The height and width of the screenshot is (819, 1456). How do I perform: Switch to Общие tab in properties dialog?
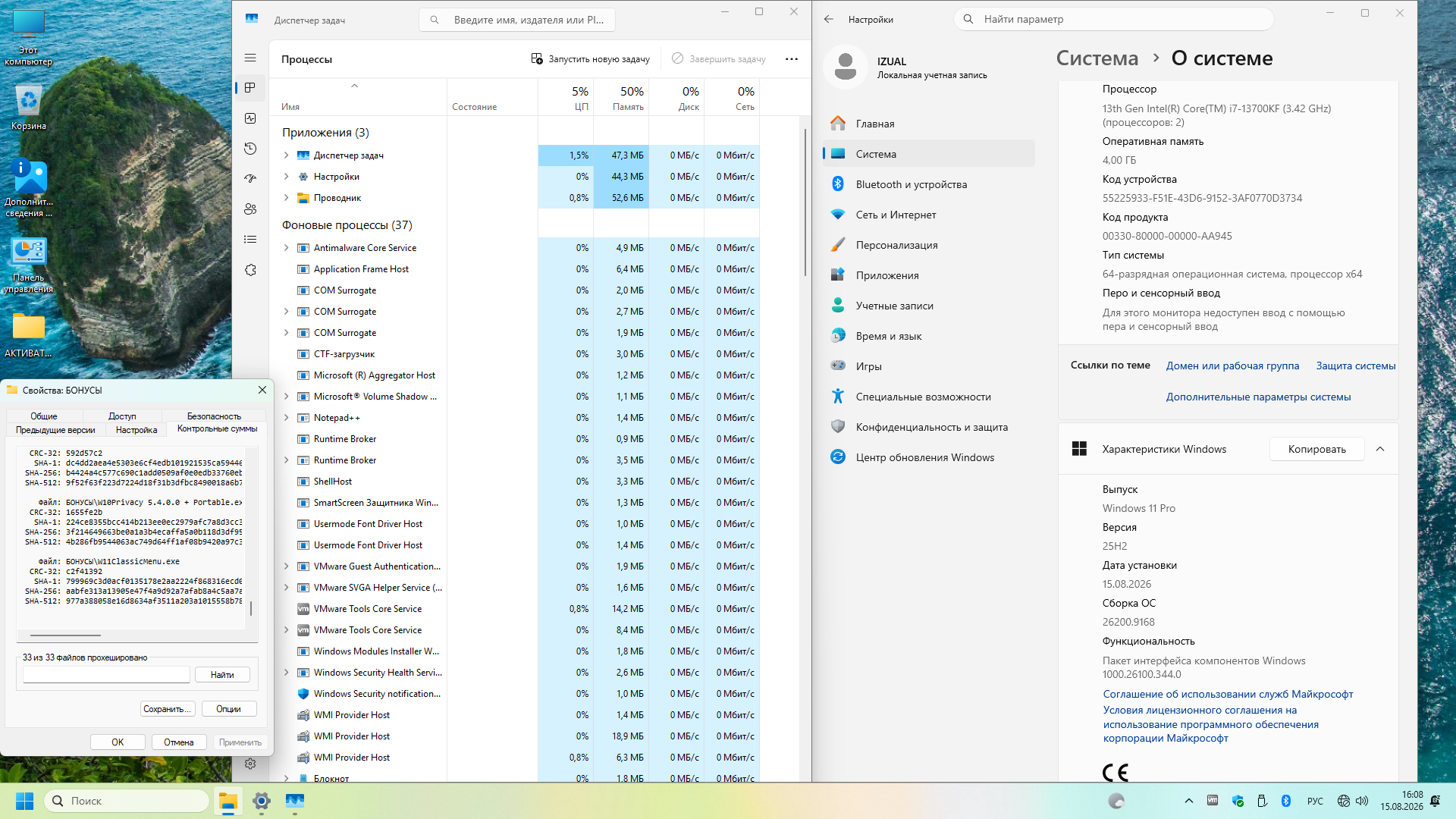(x=44, y=416)
